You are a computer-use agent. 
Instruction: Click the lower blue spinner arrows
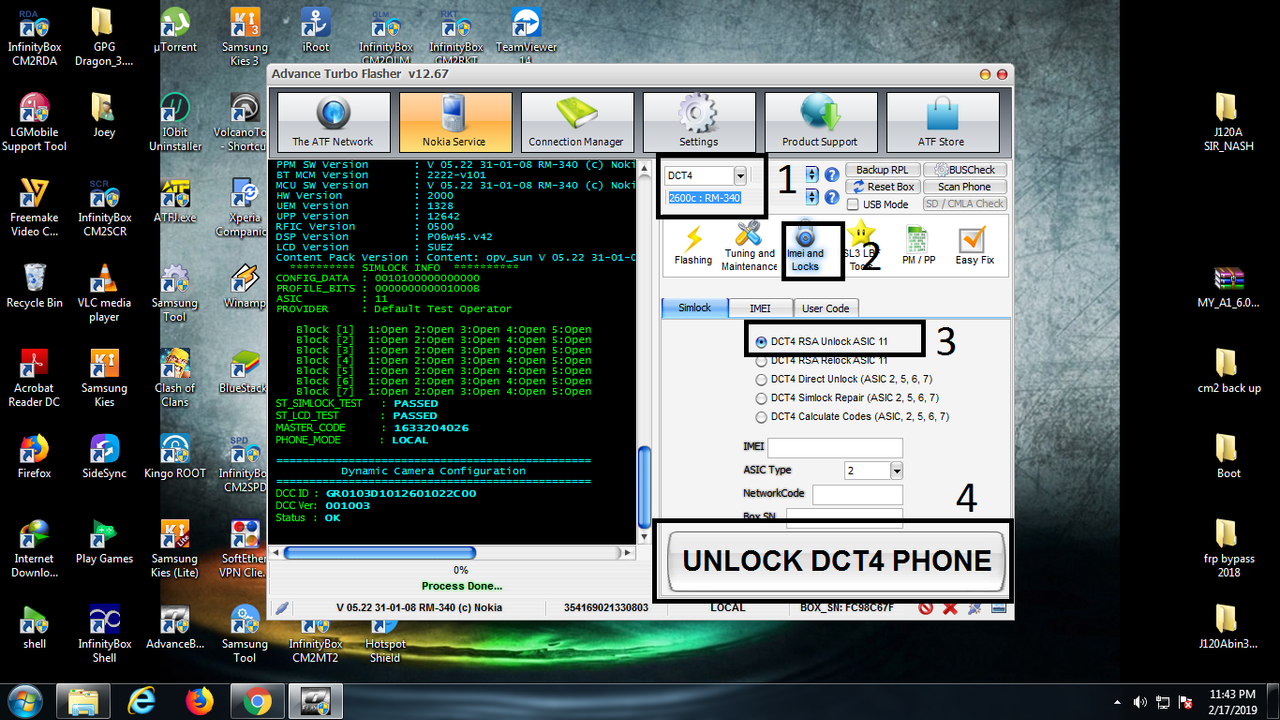812,198
